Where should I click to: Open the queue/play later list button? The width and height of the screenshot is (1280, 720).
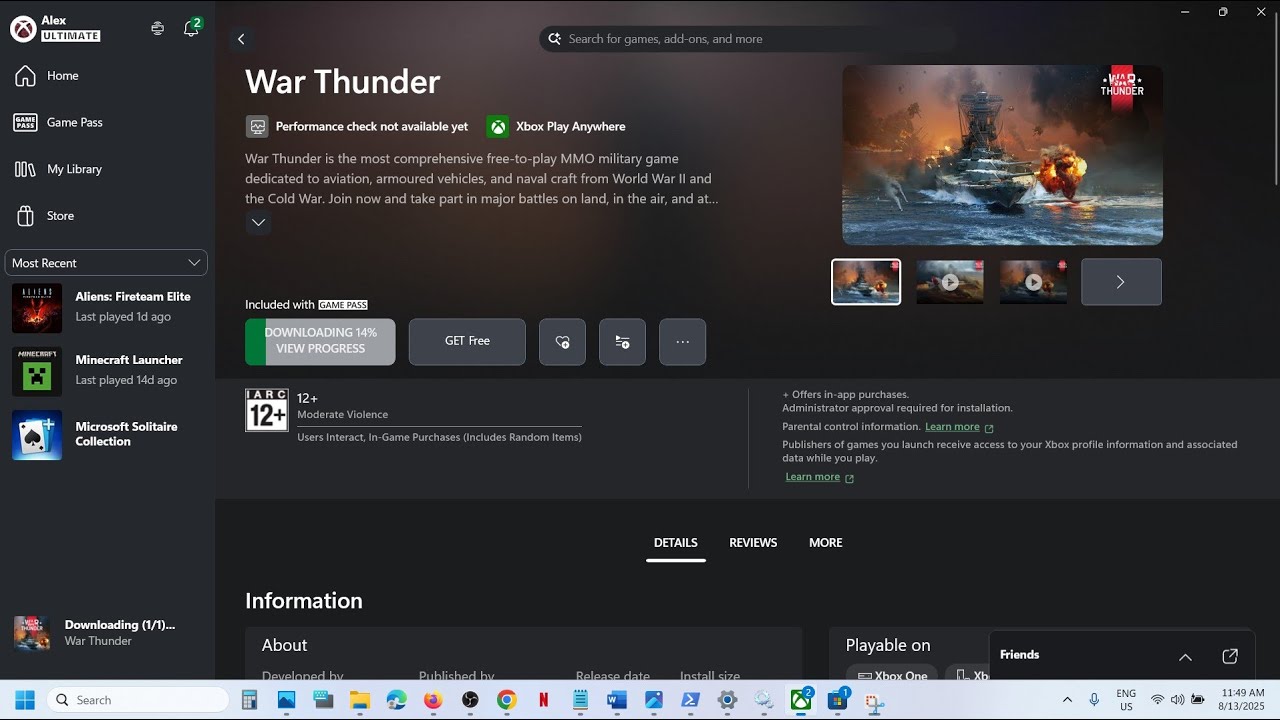click(x=622, y=342)
